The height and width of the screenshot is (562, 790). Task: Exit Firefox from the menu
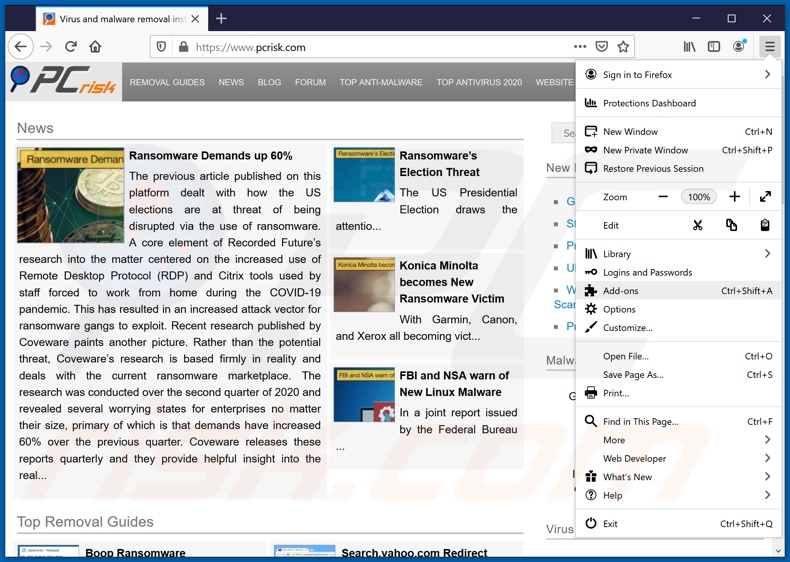pos(678,524)
